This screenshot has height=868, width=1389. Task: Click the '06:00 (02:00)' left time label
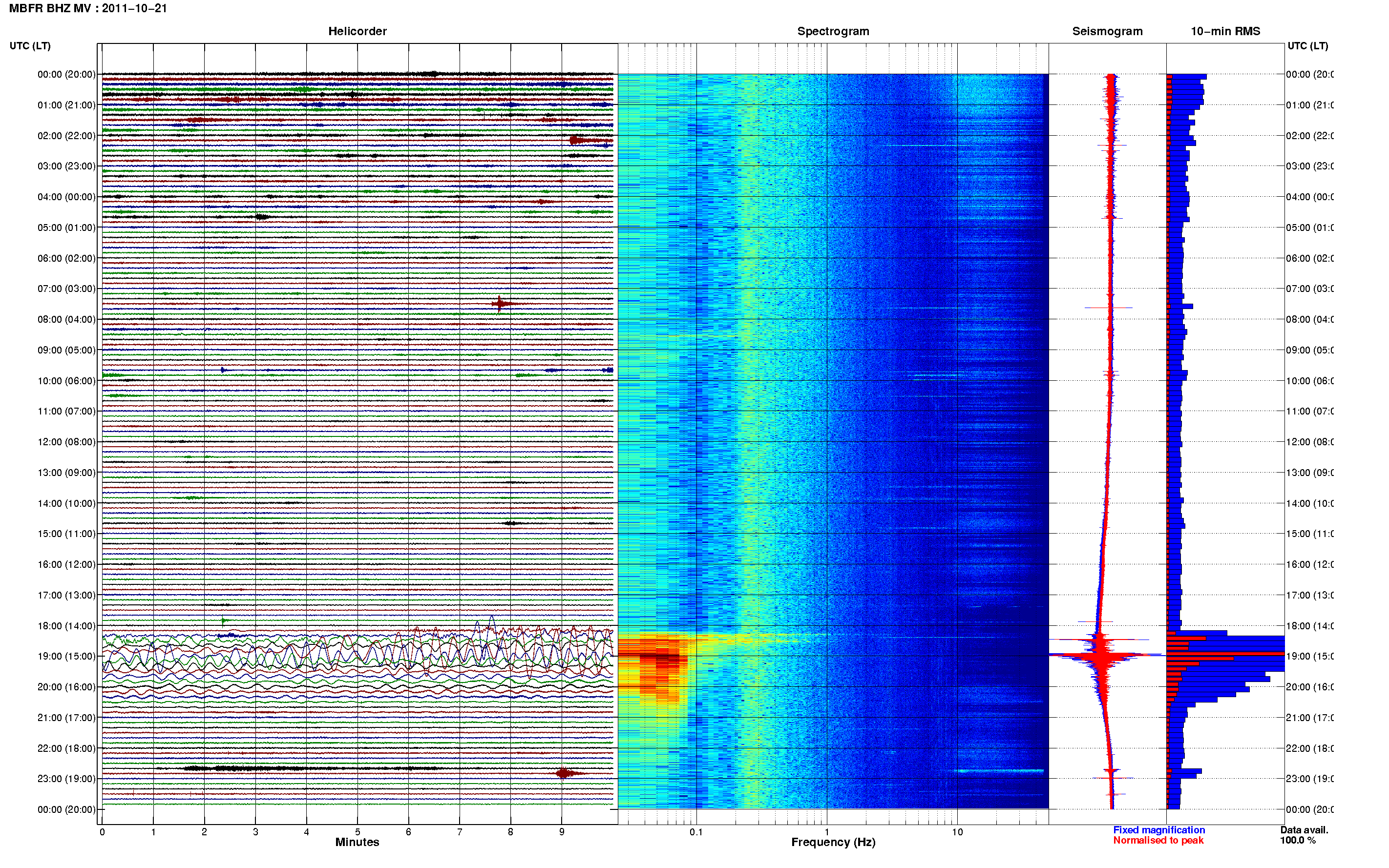tap(66, 258)
